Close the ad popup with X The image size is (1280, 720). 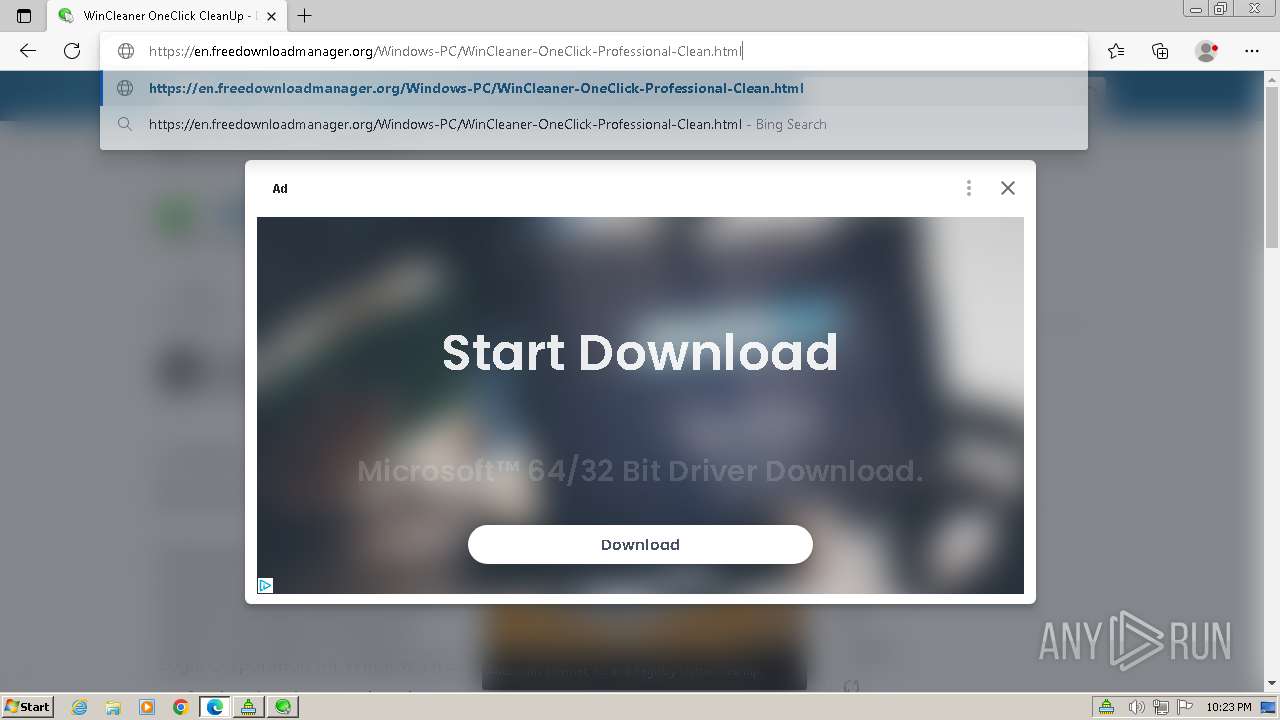pos(1008,188)
